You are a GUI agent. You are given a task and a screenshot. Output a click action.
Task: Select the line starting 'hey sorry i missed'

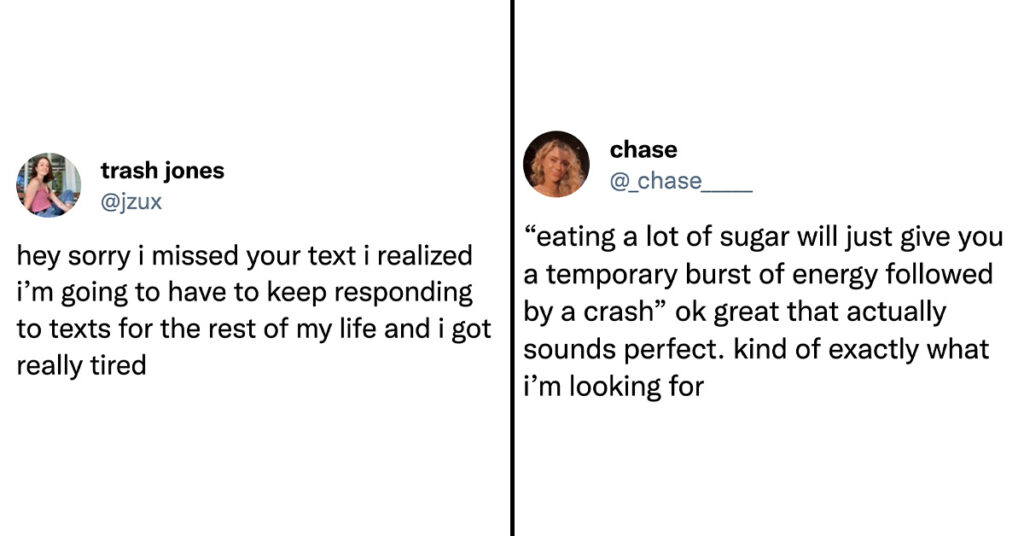click(244, 256)
